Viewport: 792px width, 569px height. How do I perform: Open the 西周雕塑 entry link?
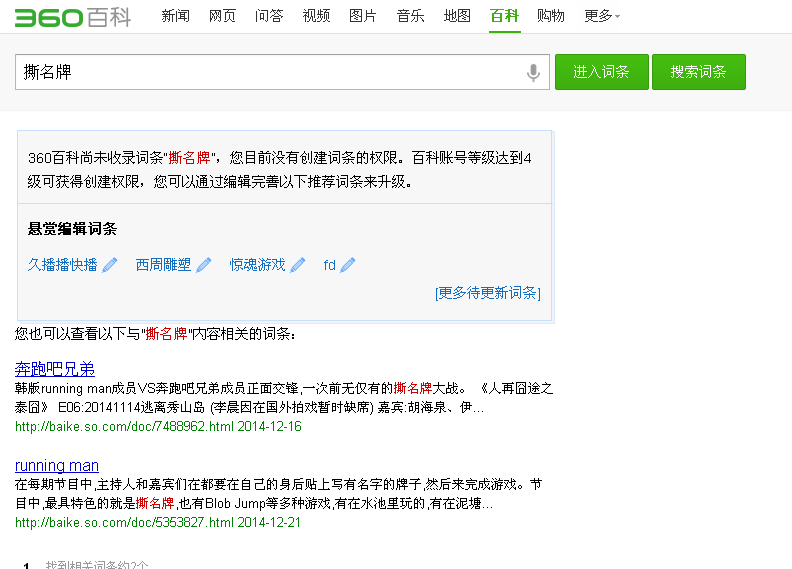click(163, 265)
